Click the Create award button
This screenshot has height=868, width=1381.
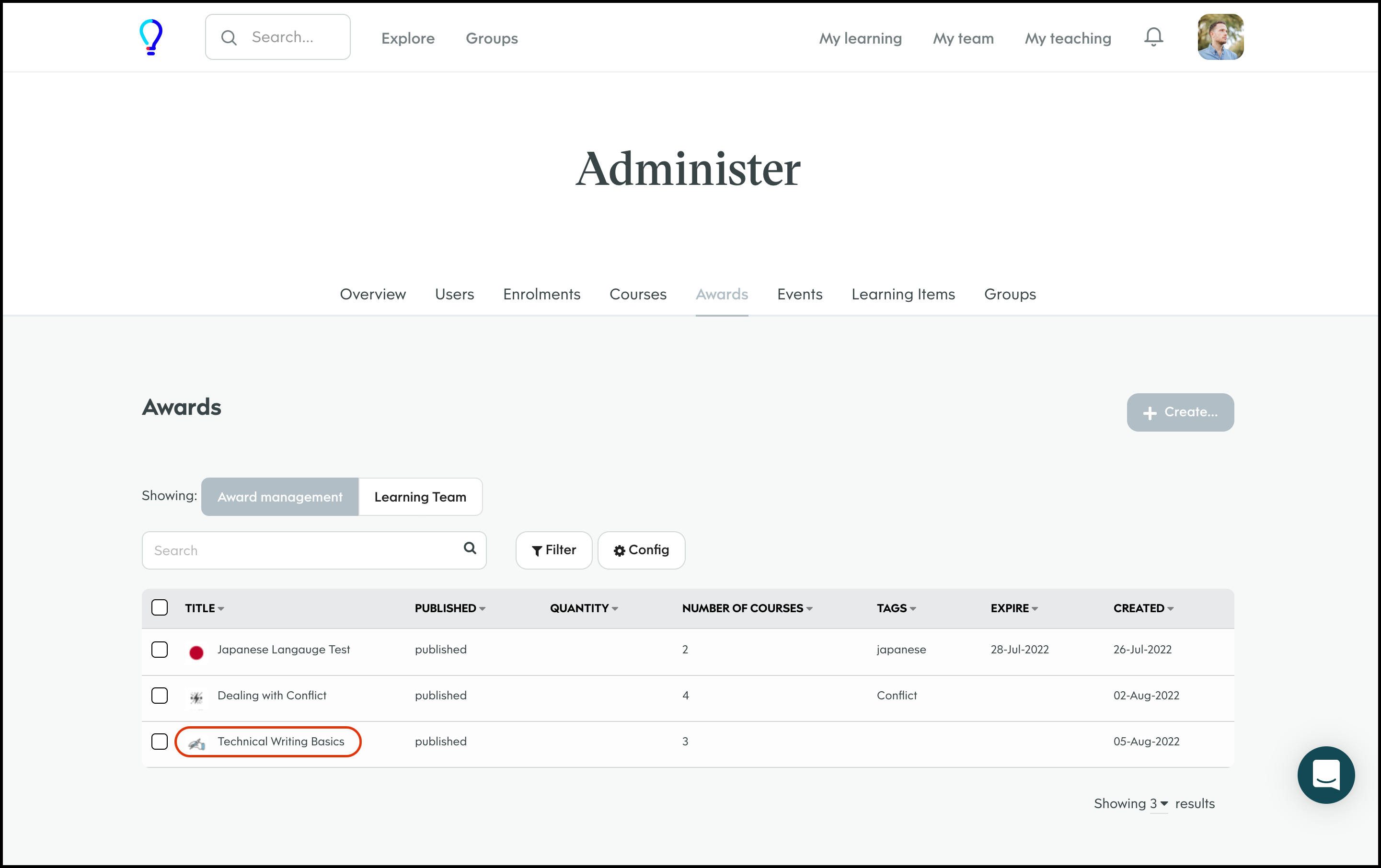pos(1180,412)
